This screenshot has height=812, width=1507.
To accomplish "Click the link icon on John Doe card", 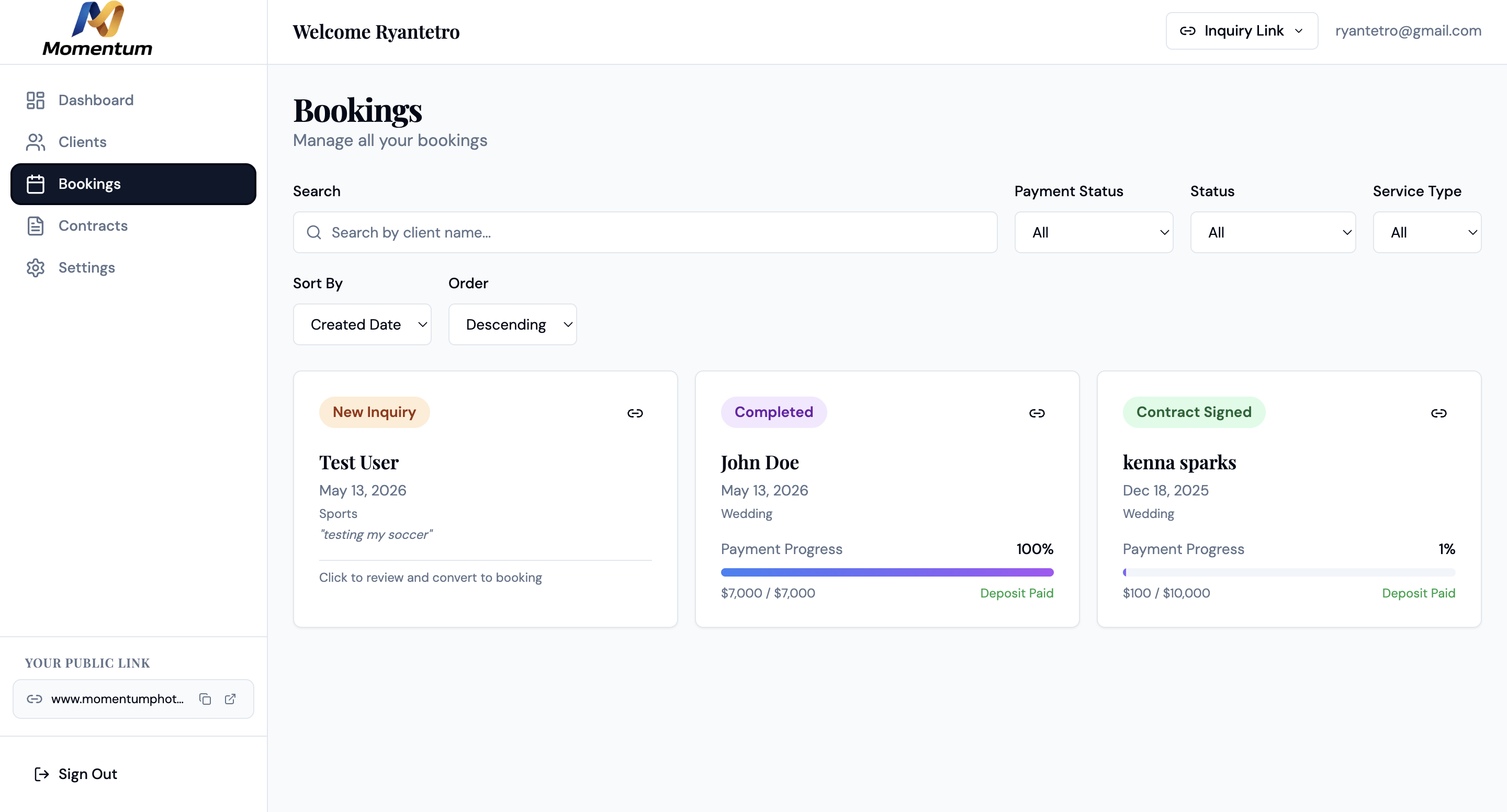I will pyautogui.click(x=1036, y=412).
